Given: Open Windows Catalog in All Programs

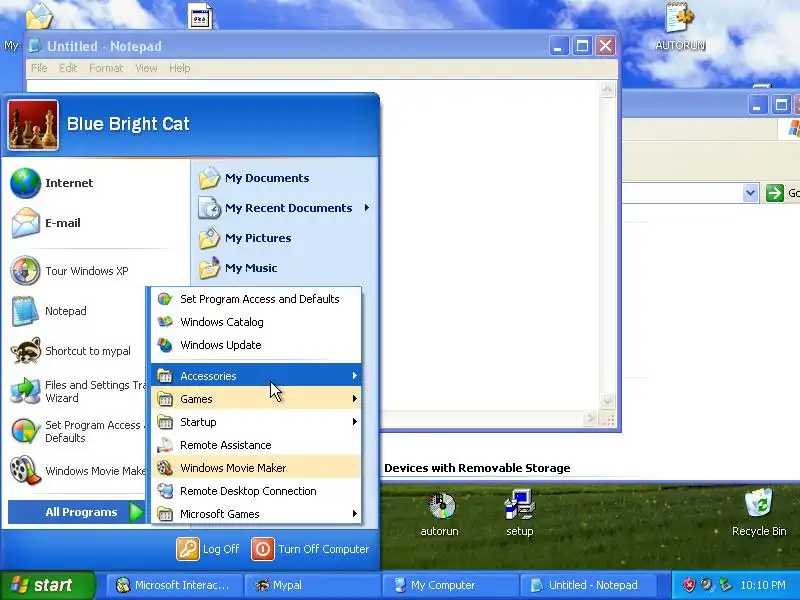Looking at the screenshot, I should 256,322.
